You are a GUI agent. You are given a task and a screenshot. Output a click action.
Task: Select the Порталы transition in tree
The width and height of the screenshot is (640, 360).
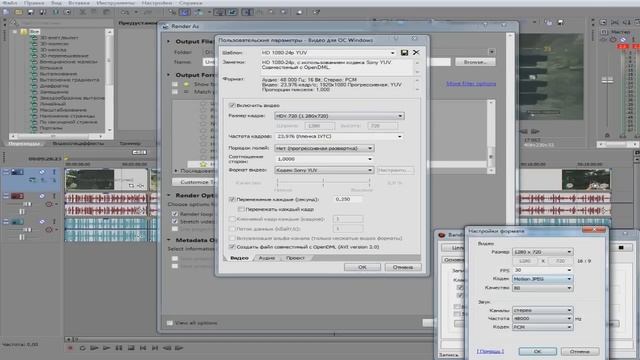[51, 128]
